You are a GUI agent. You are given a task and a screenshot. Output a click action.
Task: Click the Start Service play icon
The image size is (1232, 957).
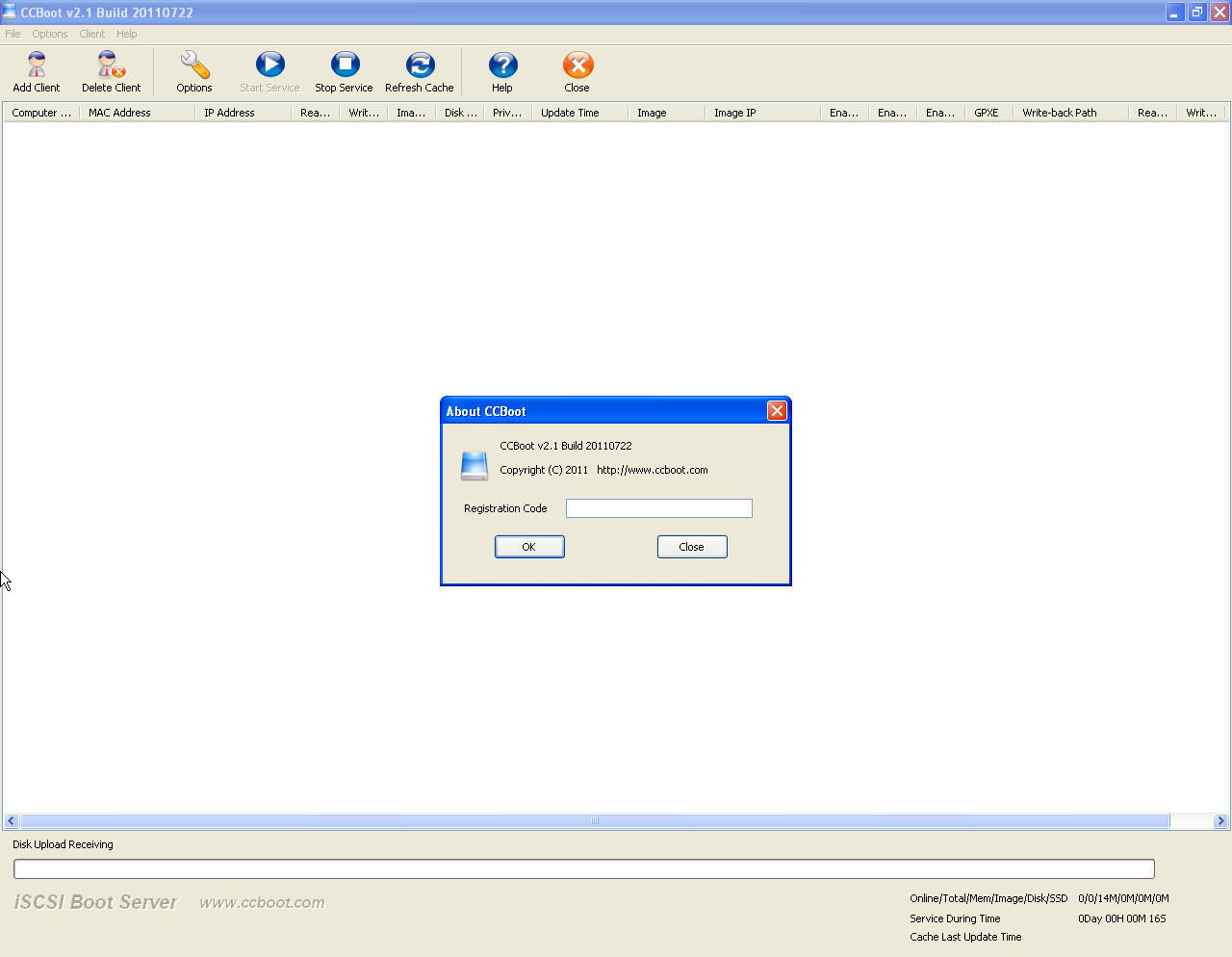(269, 65)
